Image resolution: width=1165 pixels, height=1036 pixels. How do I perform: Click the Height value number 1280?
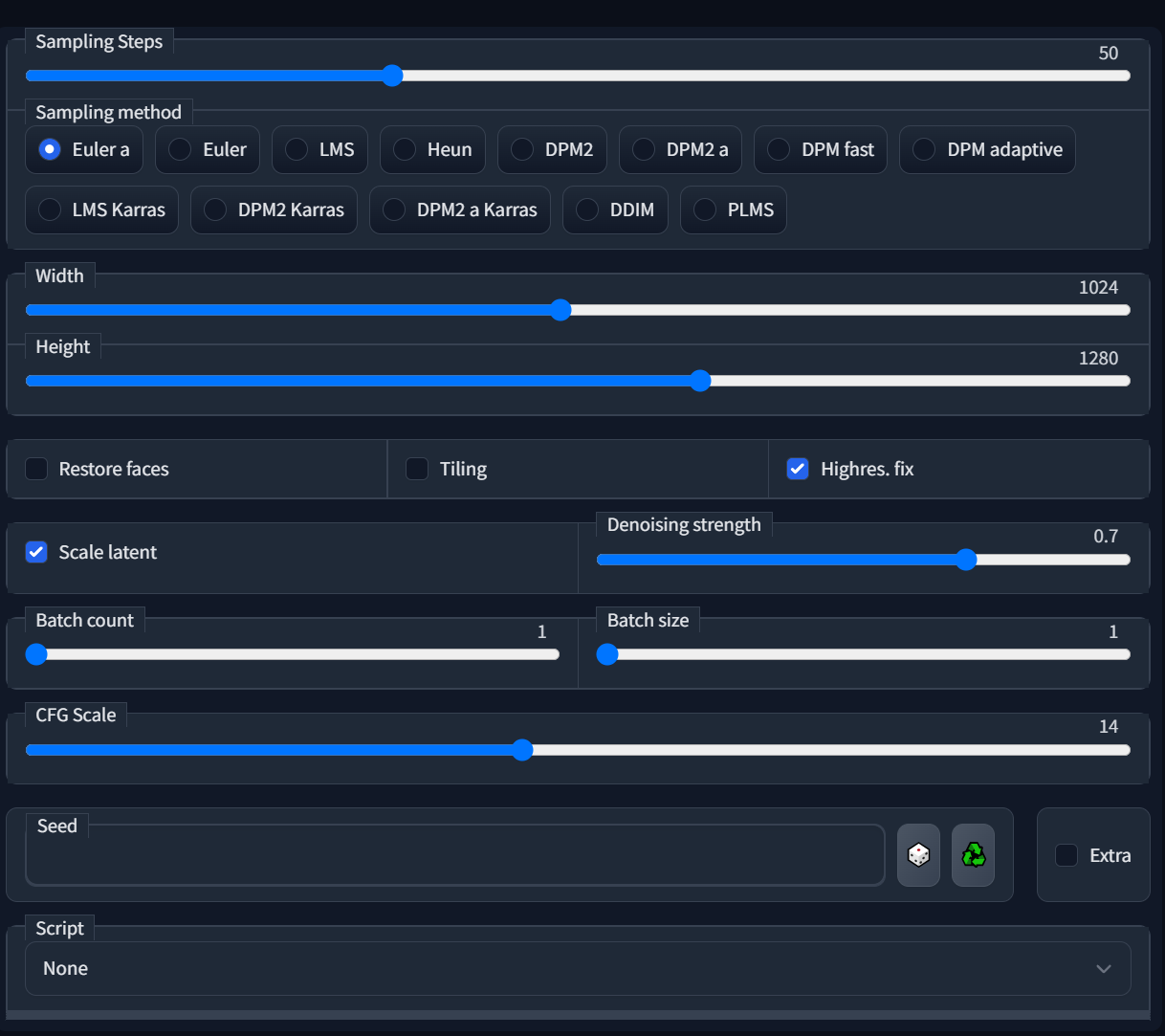pos(1098,358)
